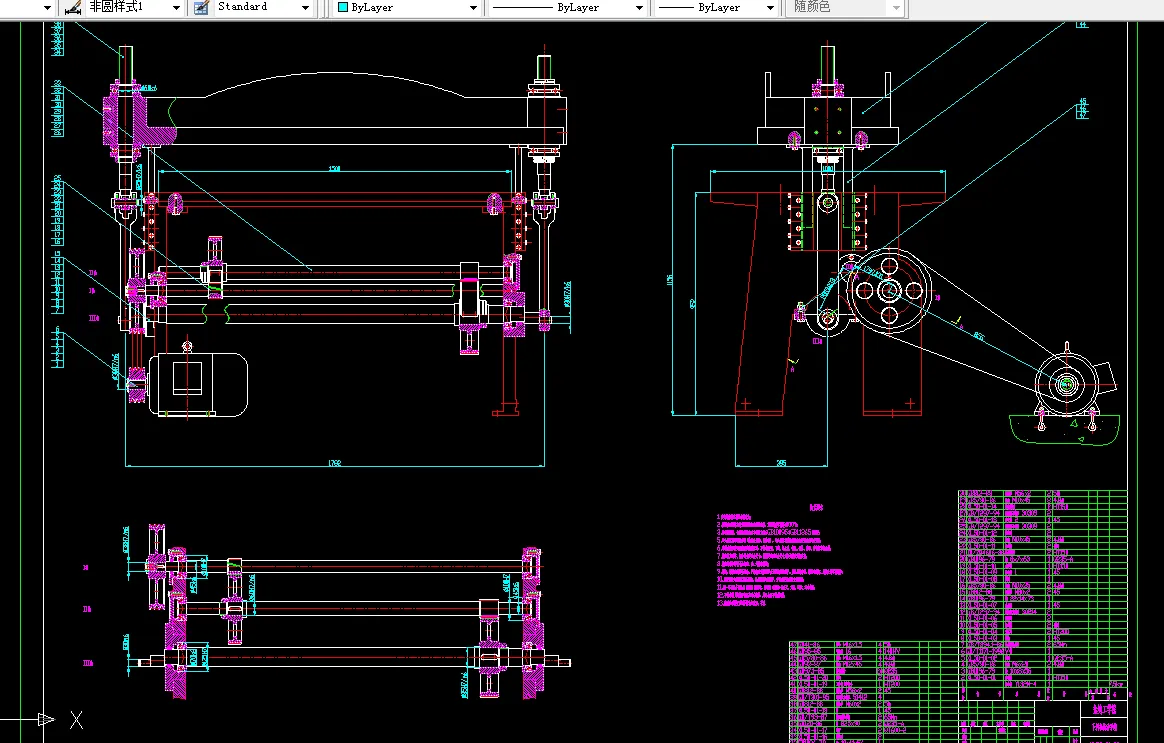
Task: Select the electric motor in the front view
Action: pos(198,383)
